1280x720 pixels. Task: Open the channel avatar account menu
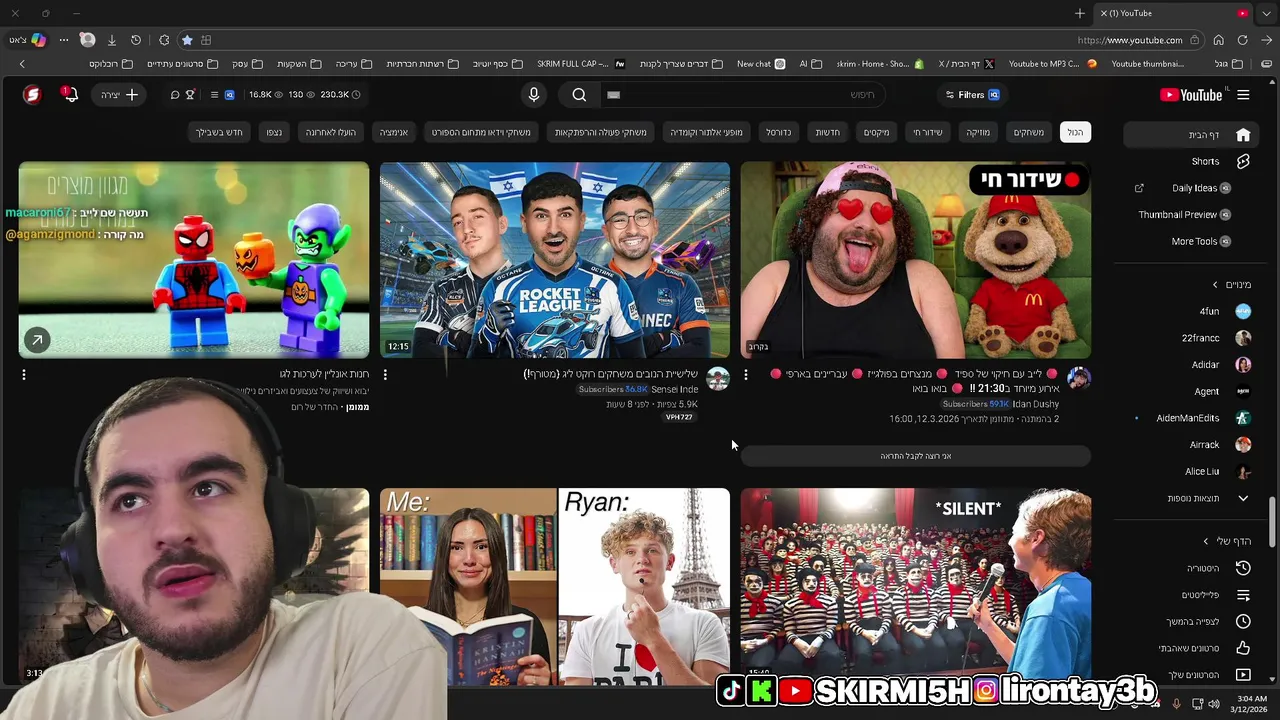coord(32,95)
